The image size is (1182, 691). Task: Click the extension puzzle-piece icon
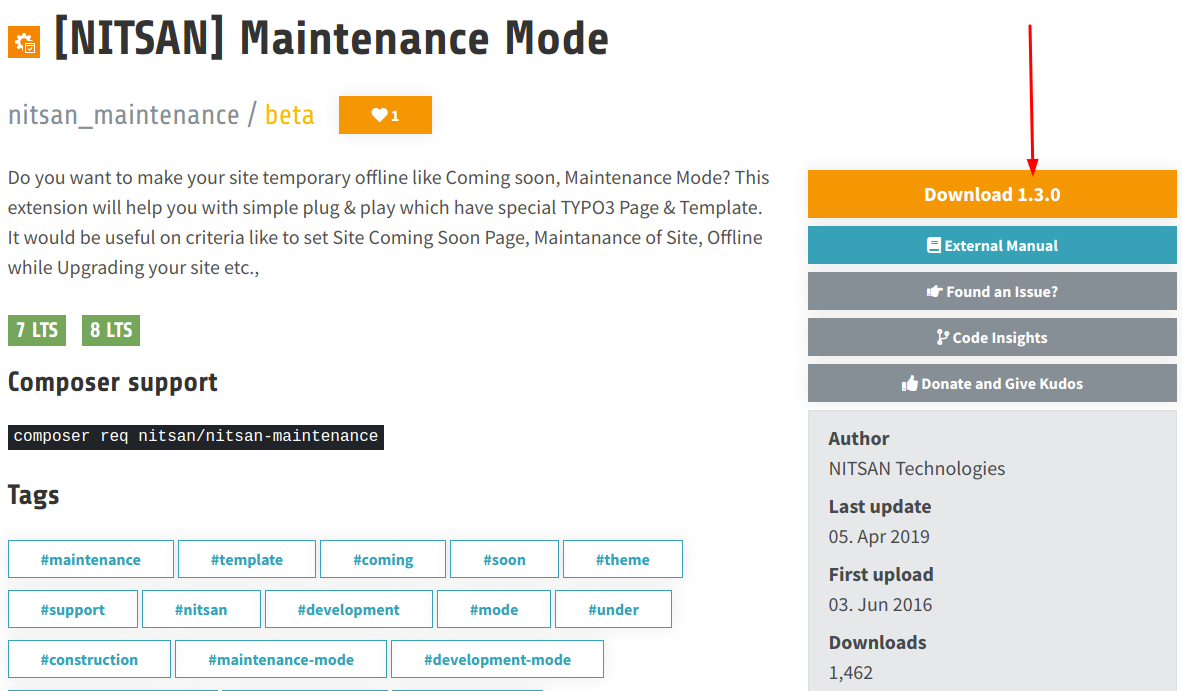point(23,42)
